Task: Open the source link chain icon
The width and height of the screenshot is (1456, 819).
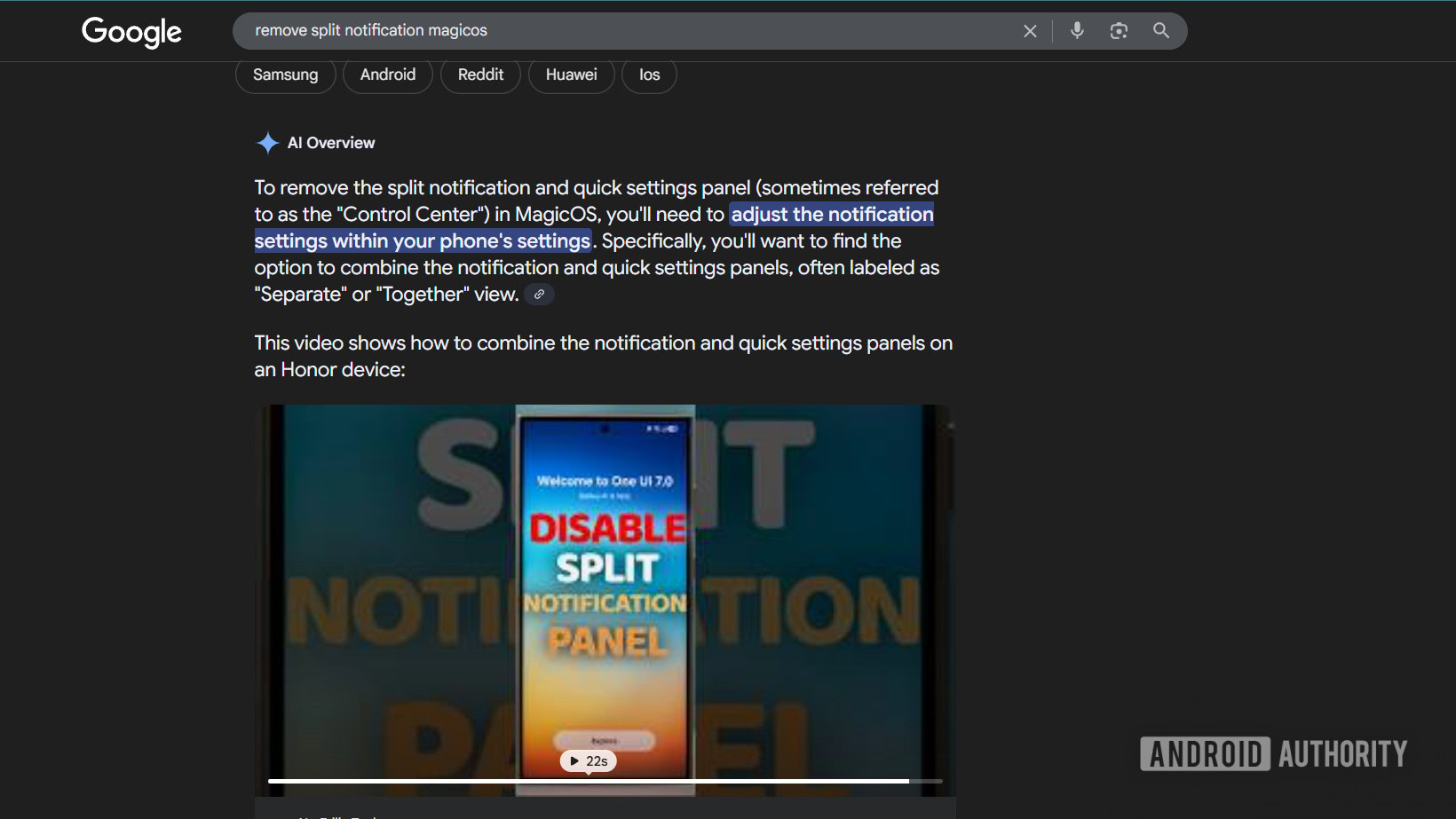Action: (539, 295)
